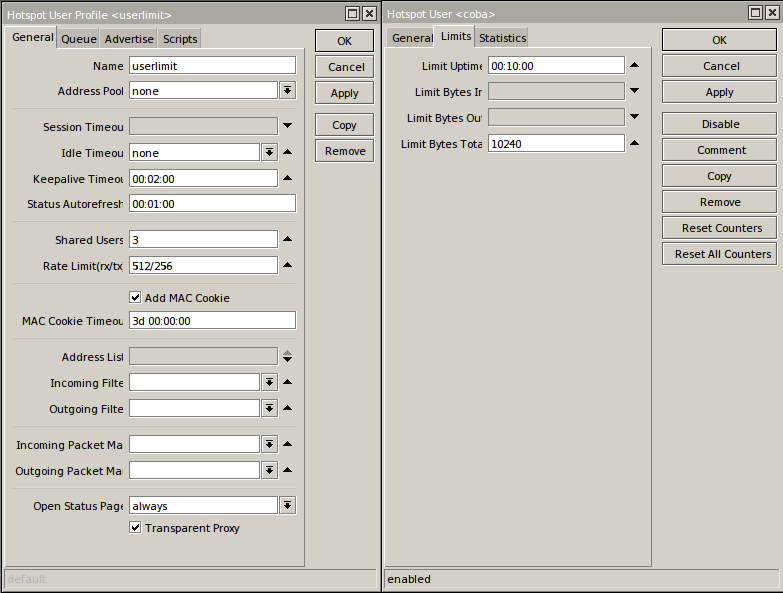
Task: Open the Outgoing Packet Mark dropdown
Action: 270,470
